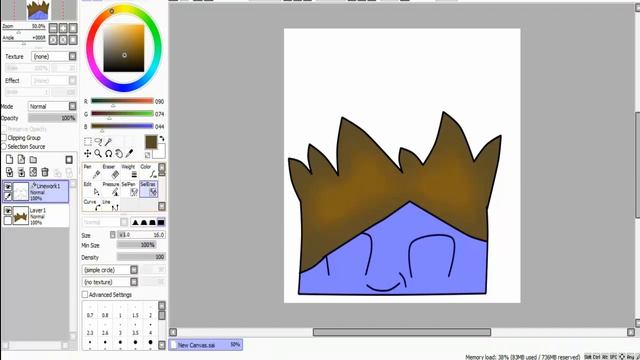Adjust the red R color slider

click(x=122, y=101)
